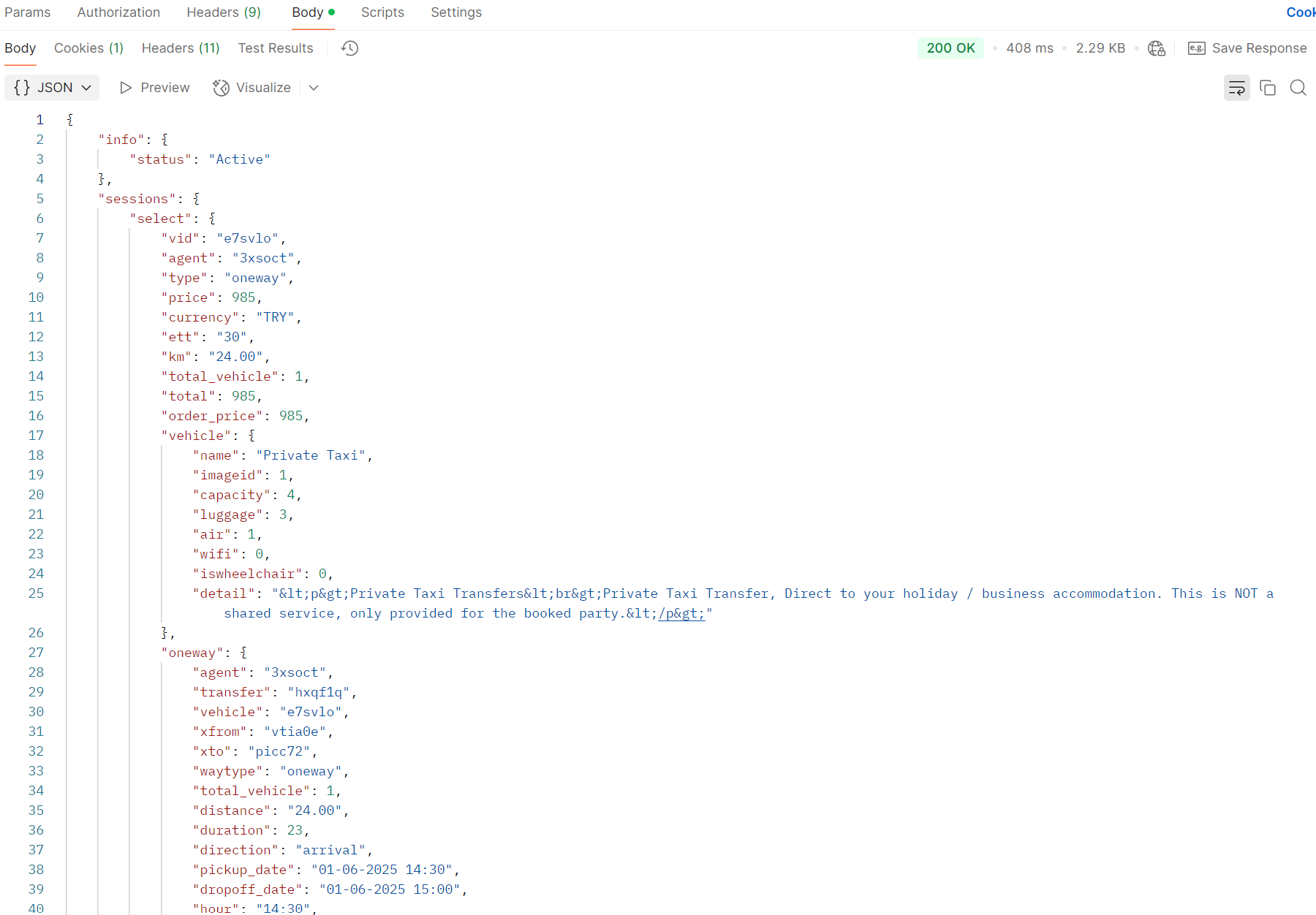Open the response Headers (11) tab
The height and width of the screenshot is (915, 1316).
(181, 48)
